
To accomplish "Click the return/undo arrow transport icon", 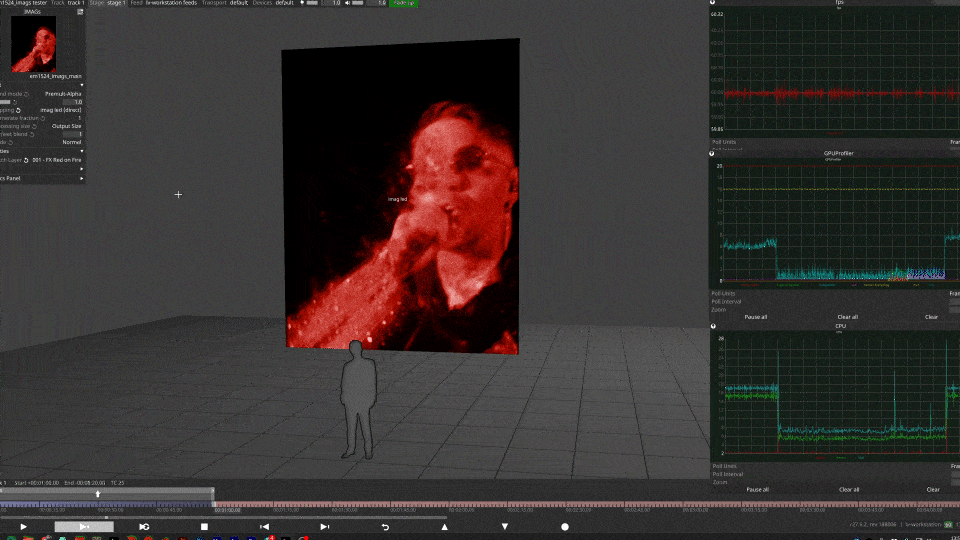I will pos(385,527).
